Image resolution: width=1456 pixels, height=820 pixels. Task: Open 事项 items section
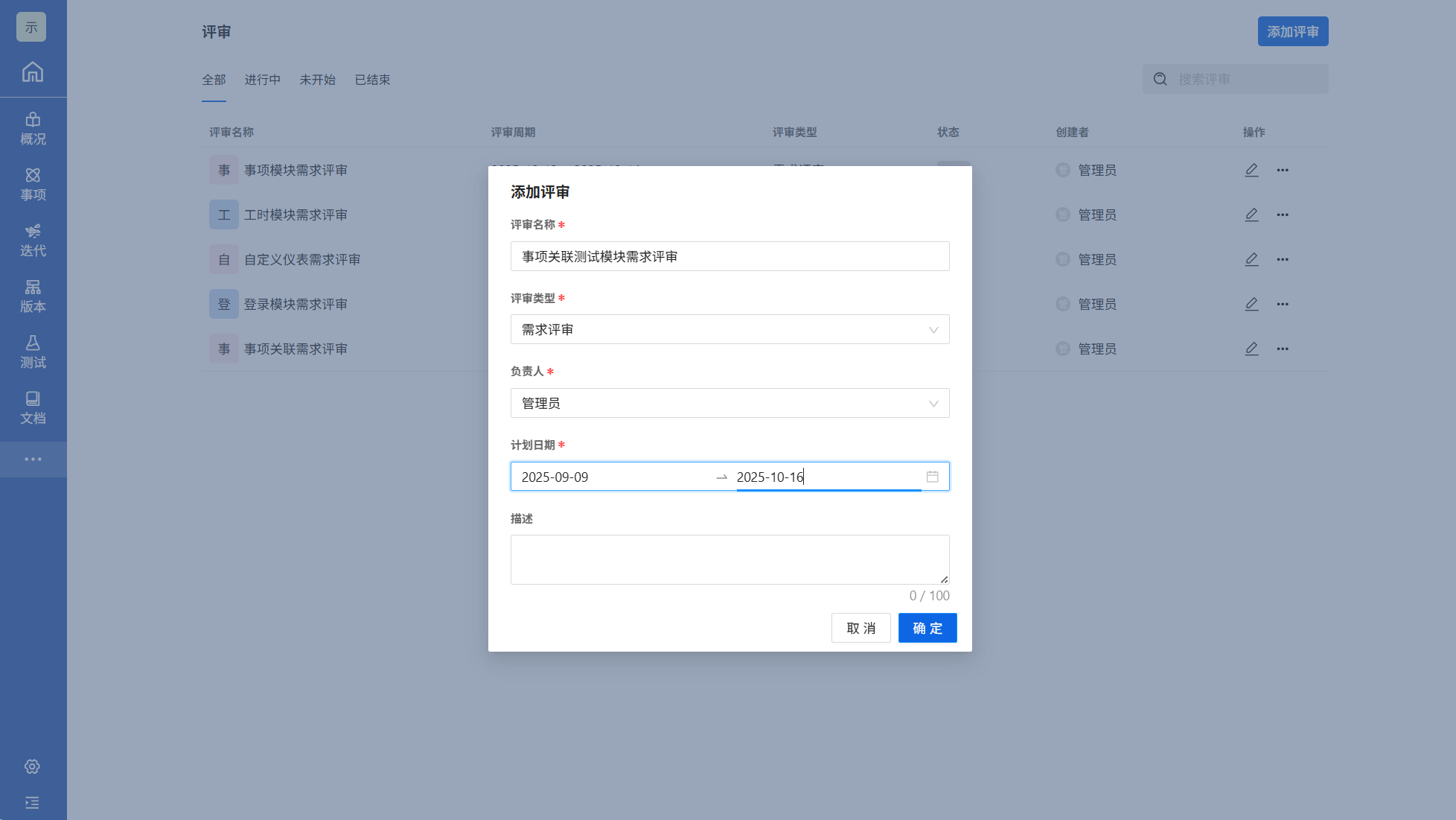[33, 185]
